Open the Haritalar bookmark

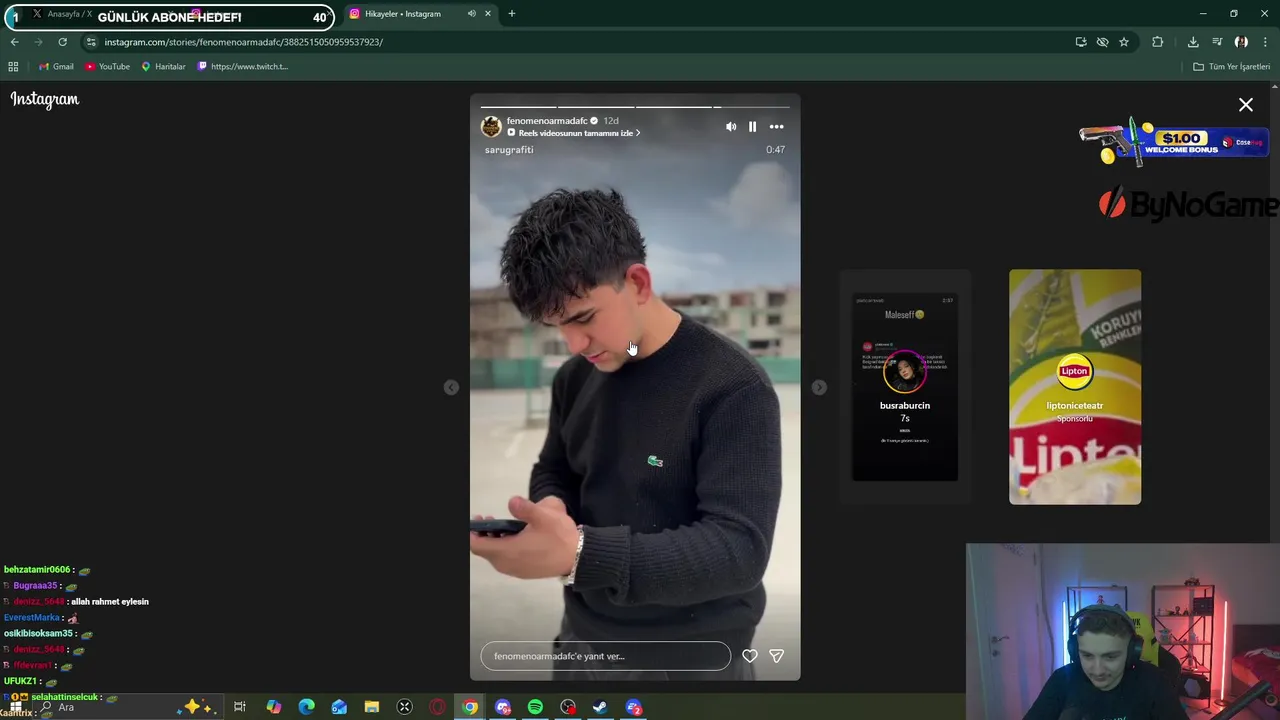click(x=163, y=67)
